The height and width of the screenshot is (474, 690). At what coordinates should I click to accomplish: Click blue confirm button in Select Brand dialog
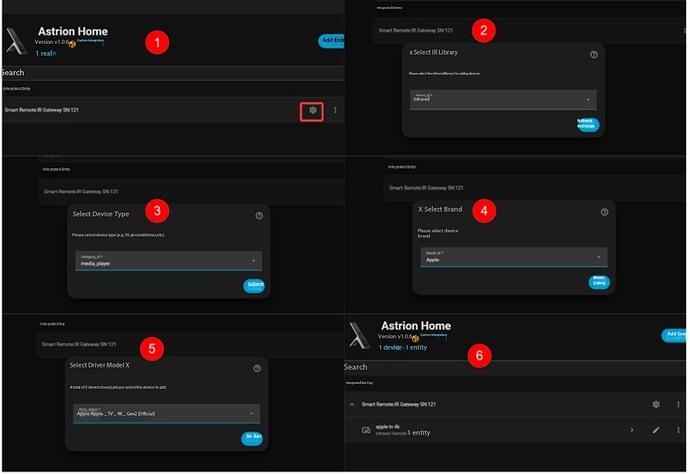tap(598, 282)
